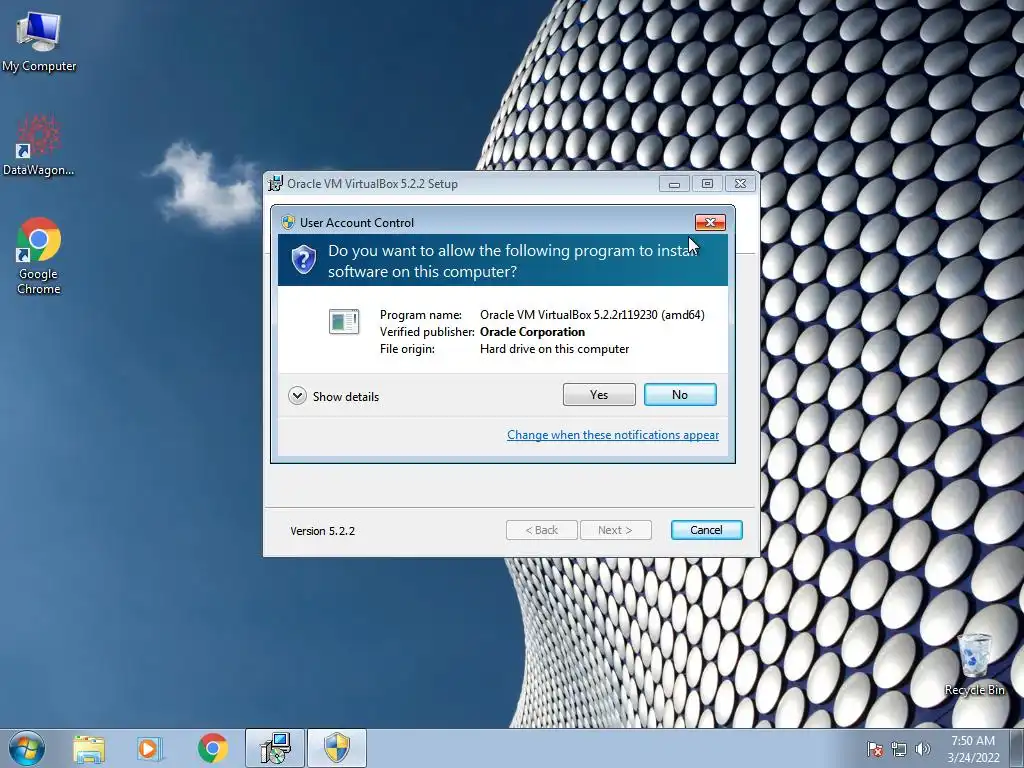Maximize the VirtualBox Setup window

click(x=707, y=184)
